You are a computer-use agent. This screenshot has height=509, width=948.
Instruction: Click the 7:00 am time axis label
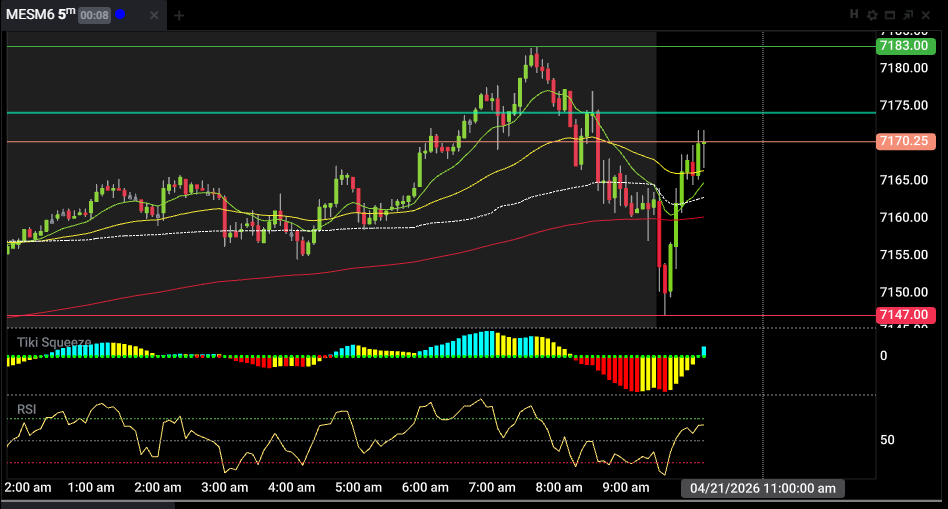492,487
